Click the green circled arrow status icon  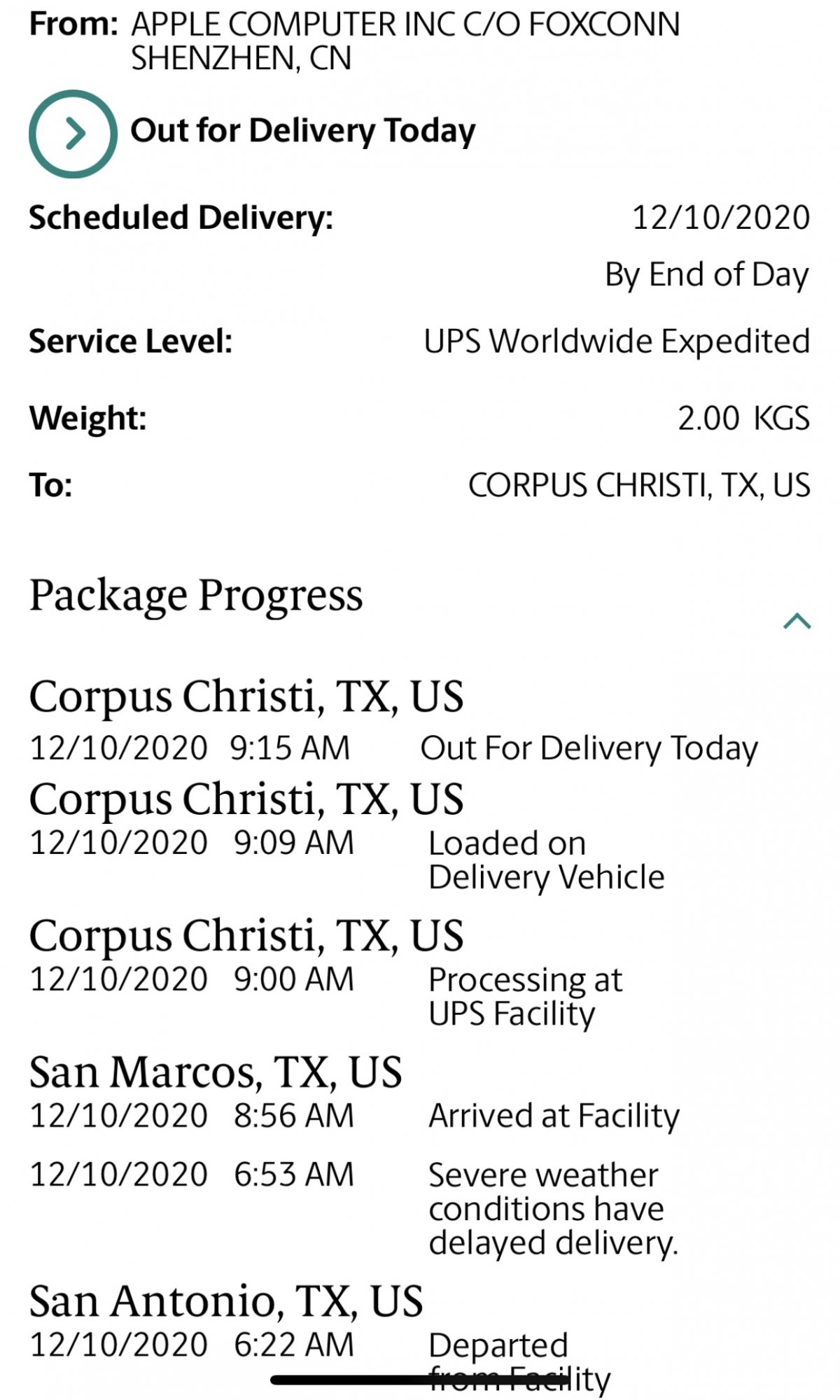pos(73,134)
